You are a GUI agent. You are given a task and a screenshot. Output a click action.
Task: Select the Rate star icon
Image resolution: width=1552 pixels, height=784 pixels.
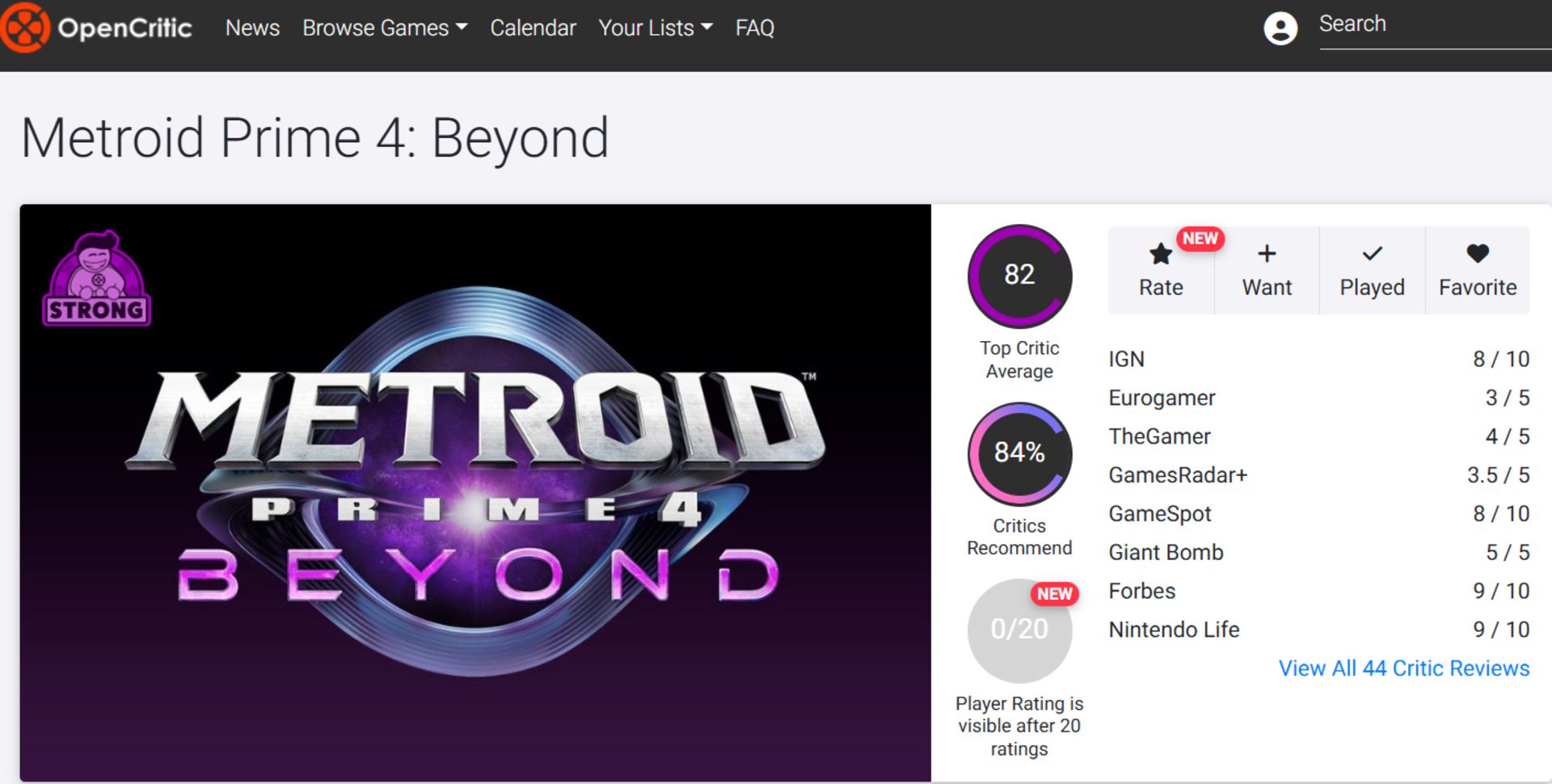coord(1160,253)
